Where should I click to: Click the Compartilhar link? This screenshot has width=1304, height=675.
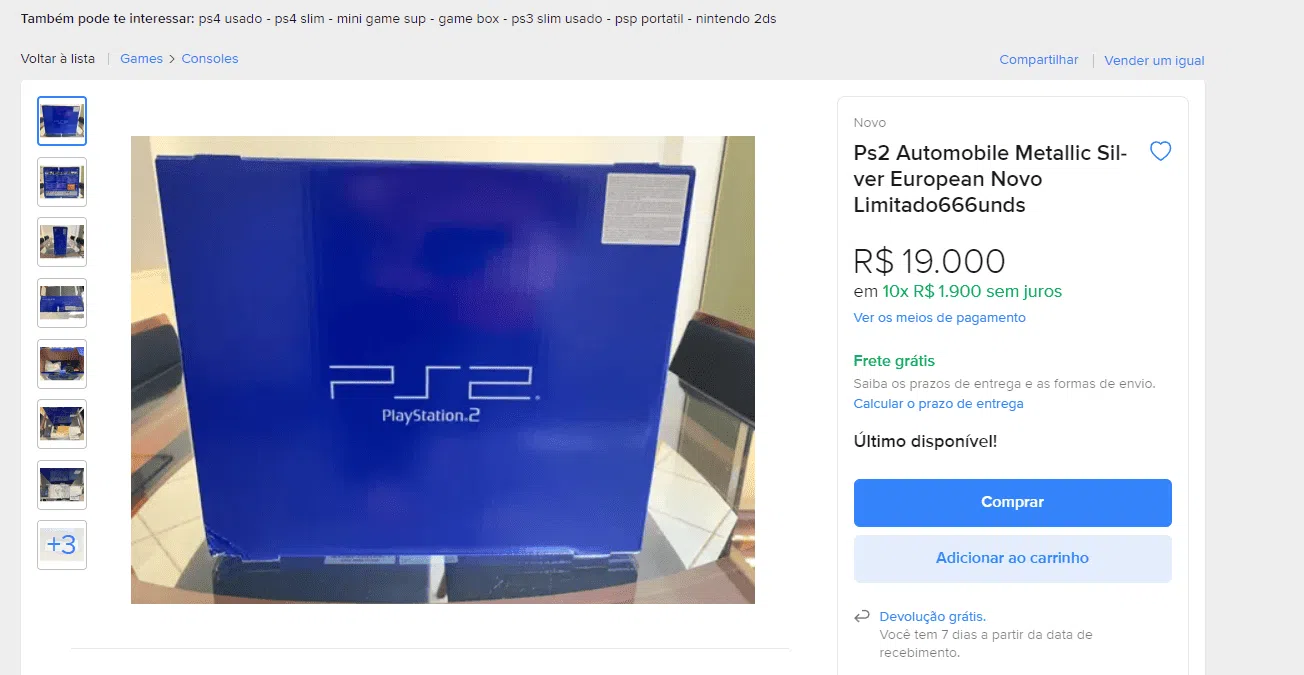pos(1039,60)
